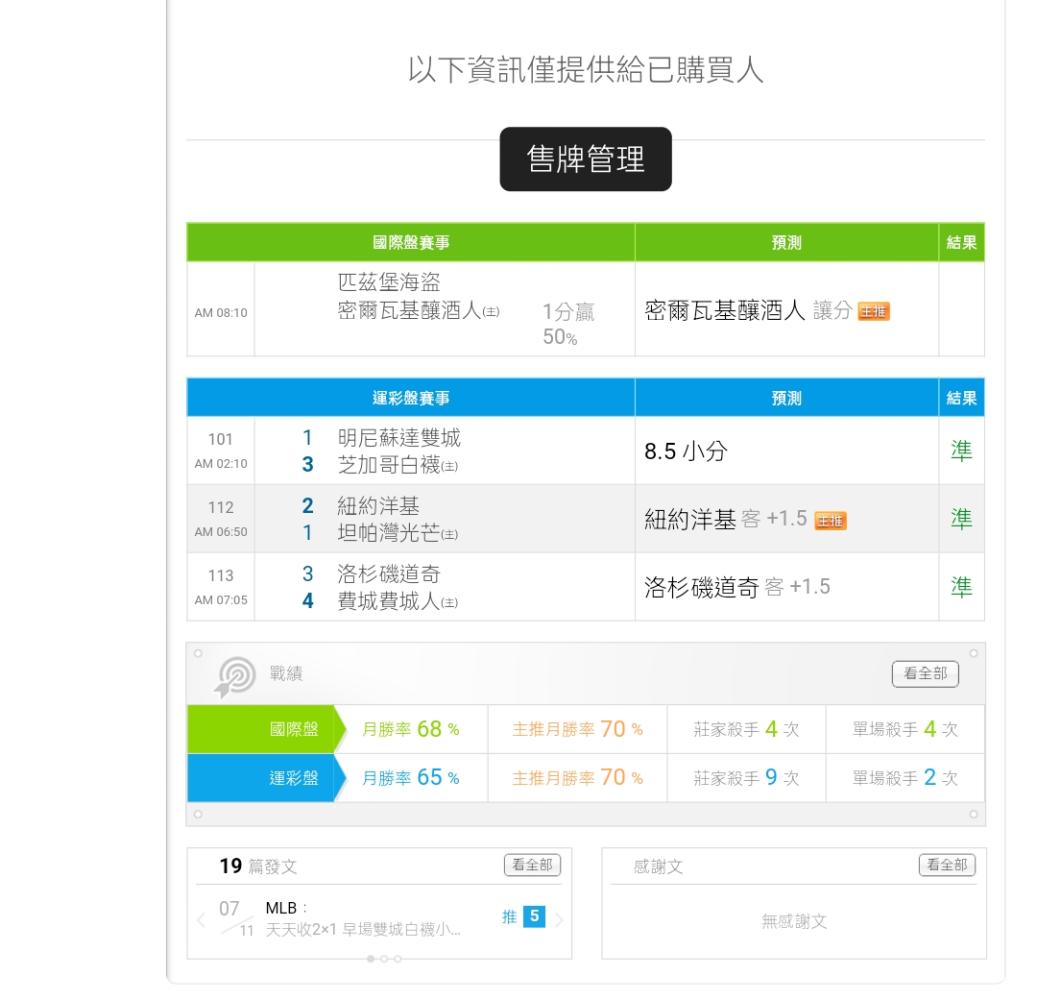Click the 洛杉磯道奇 客 +1.5 prediction
1037x1000 pixels.
(737, 587)
